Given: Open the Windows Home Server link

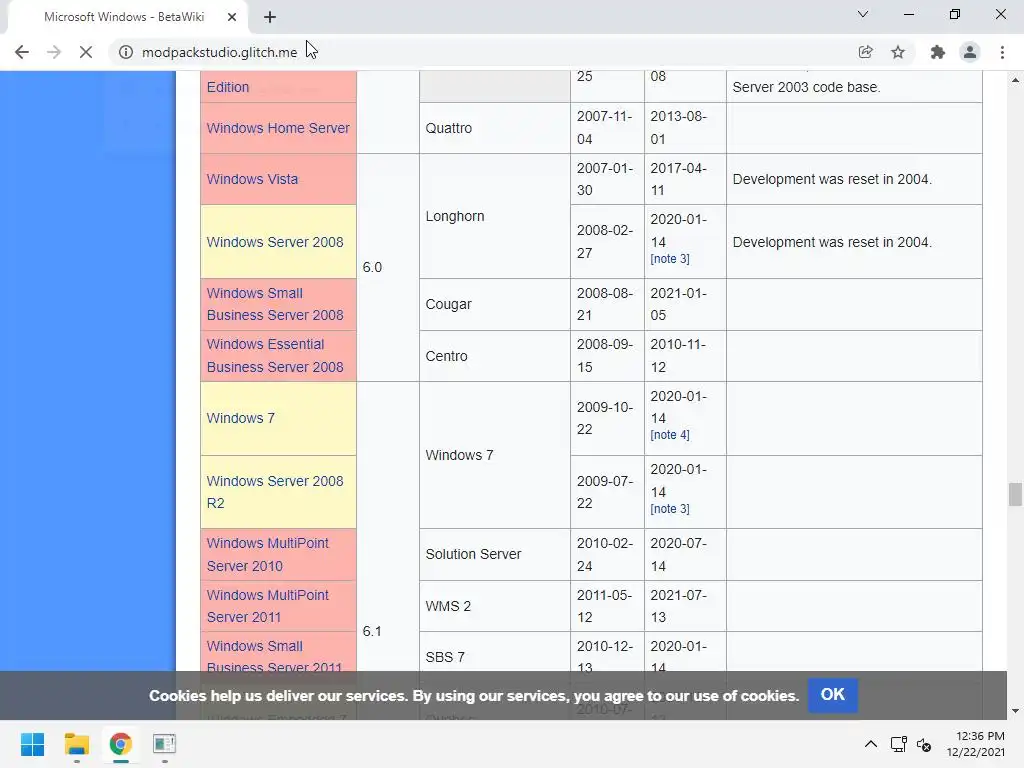Looking at the screenshot, I should pyautogui.click(x=278, y=128).
